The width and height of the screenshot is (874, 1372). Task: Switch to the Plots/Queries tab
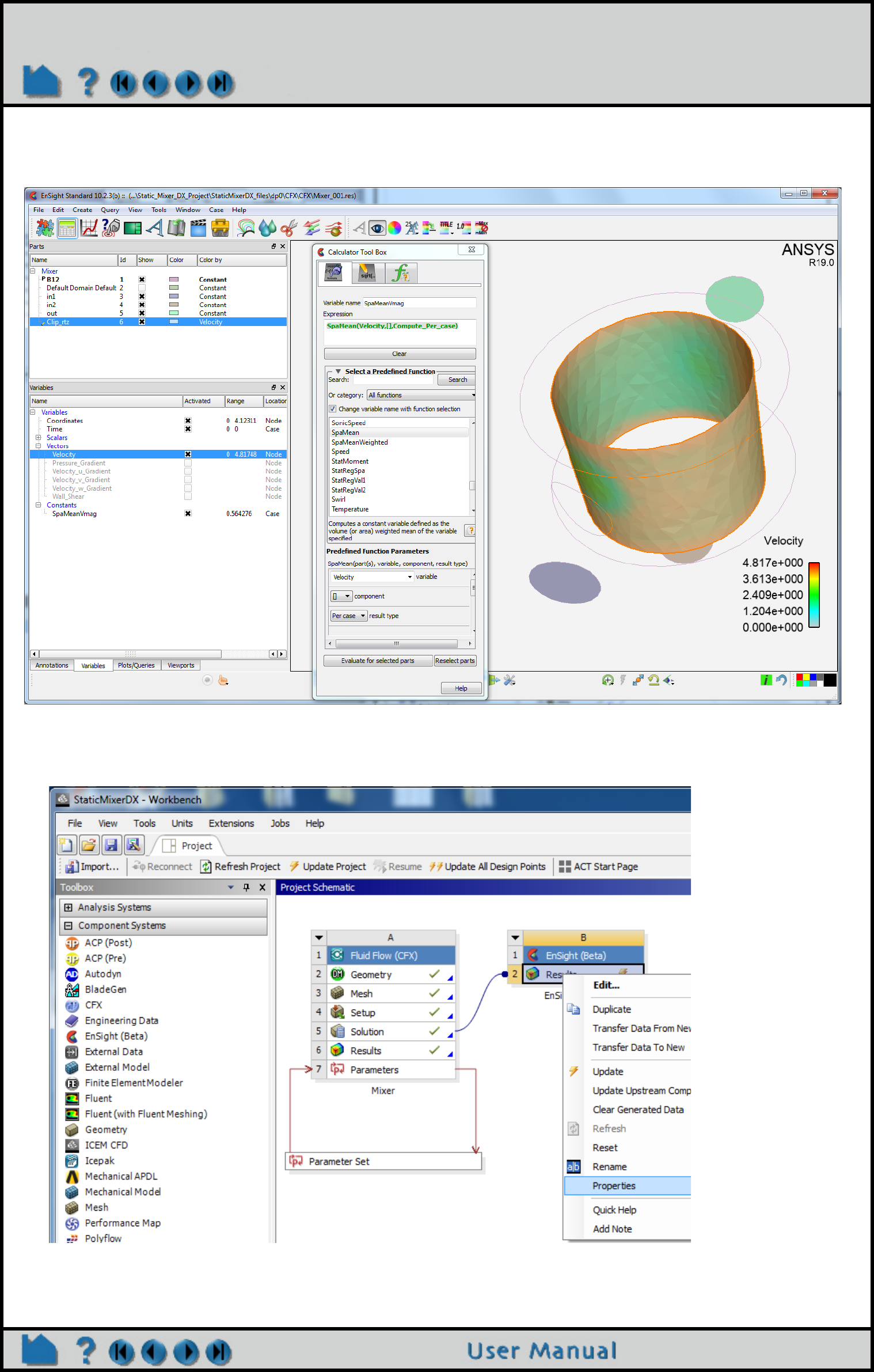click(x=136, y=665)
